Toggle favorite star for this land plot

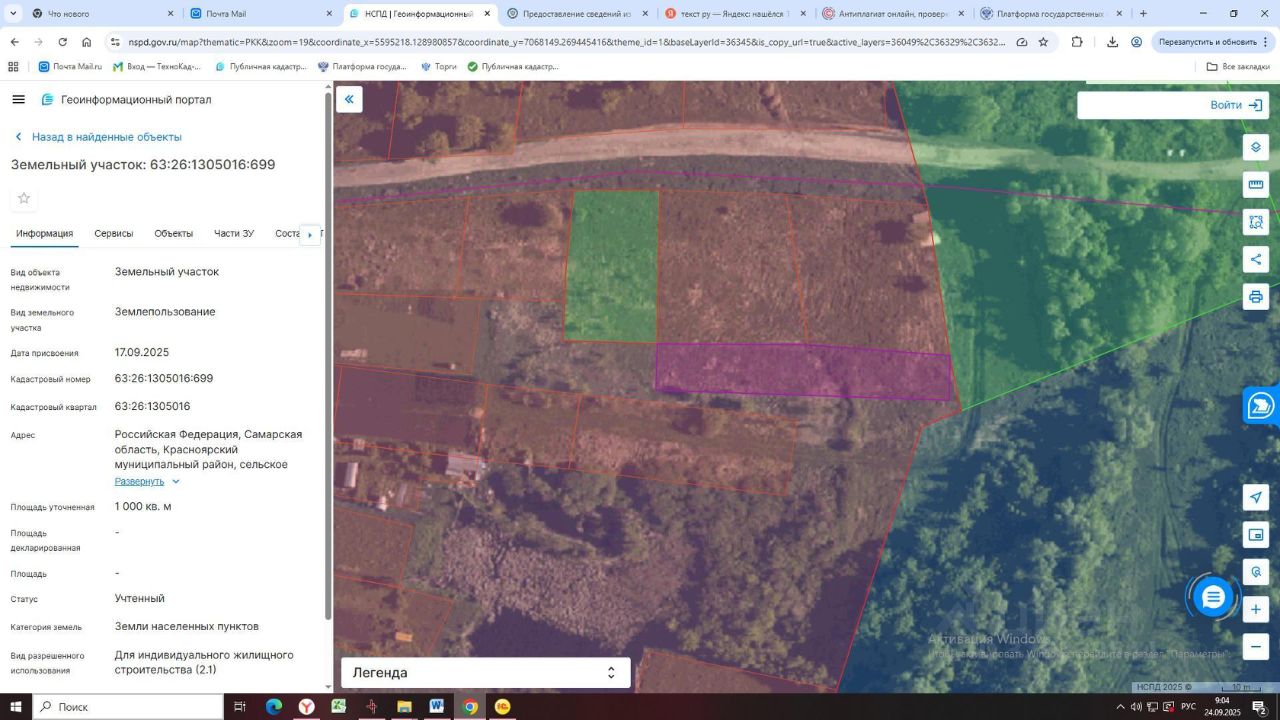click(x=24, y=198)
